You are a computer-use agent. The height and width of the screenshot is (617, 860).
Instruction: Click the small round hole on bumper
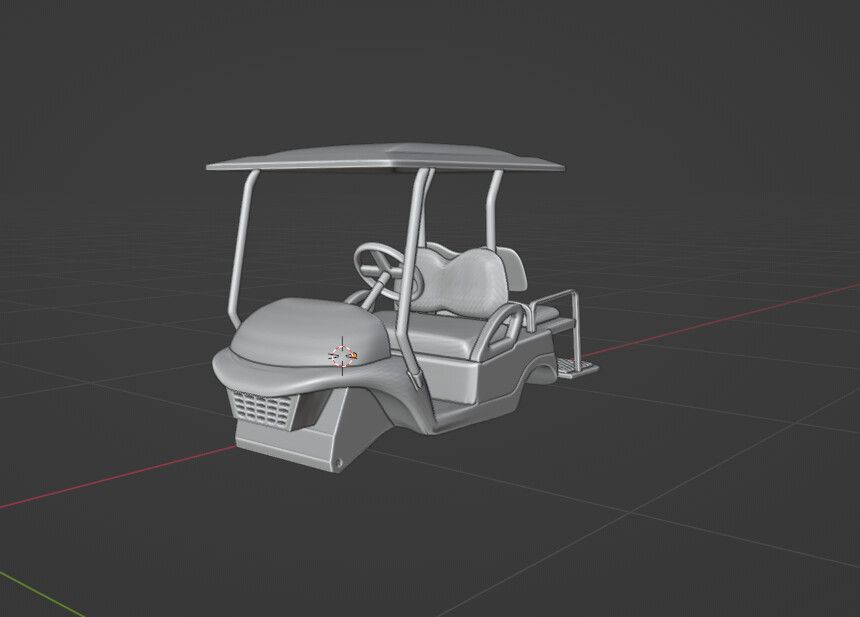click(339, 463)
